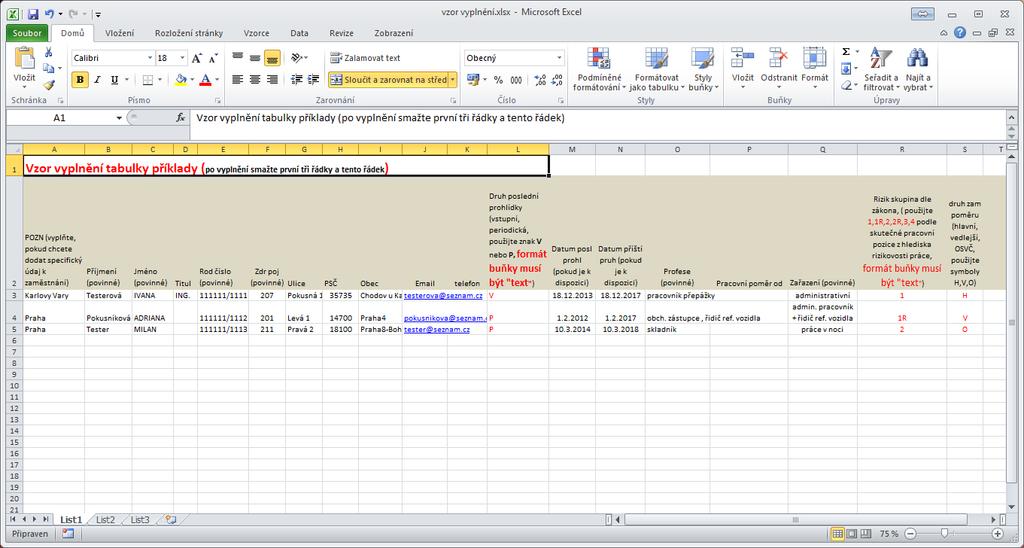Click the Formát cells icon
Viewport: 1024px width, 548px height.
tap(814, 57)
